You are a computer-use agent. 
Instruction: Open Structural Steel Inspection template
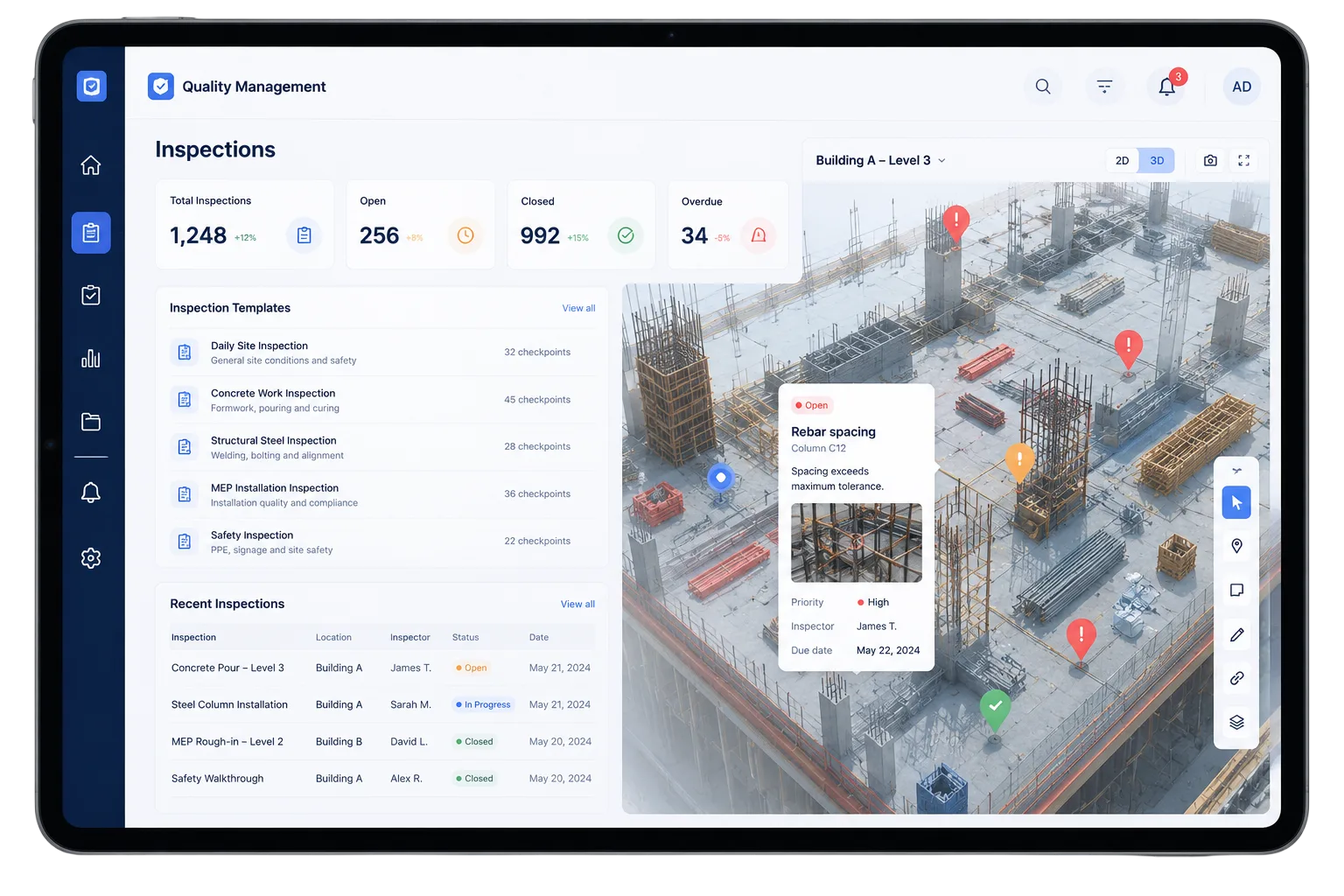click(x=381, y=447)
